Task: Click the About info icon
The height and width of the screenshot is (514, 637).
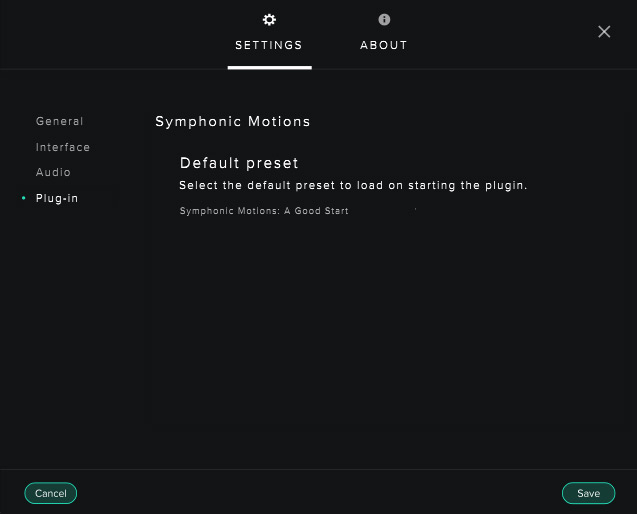Action: pyautogui.click(x=384, y=20)
